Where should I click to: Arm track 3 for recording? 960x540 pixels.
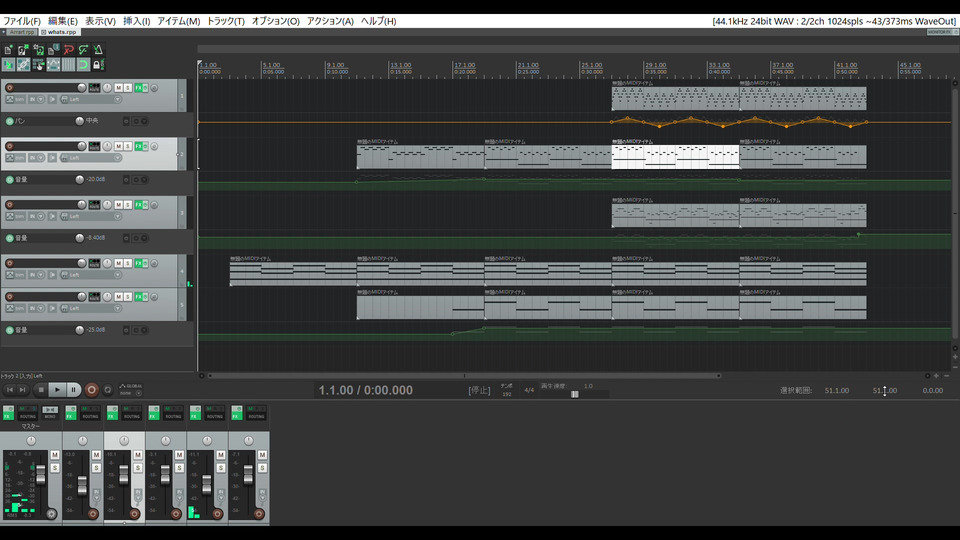(10, 204)
